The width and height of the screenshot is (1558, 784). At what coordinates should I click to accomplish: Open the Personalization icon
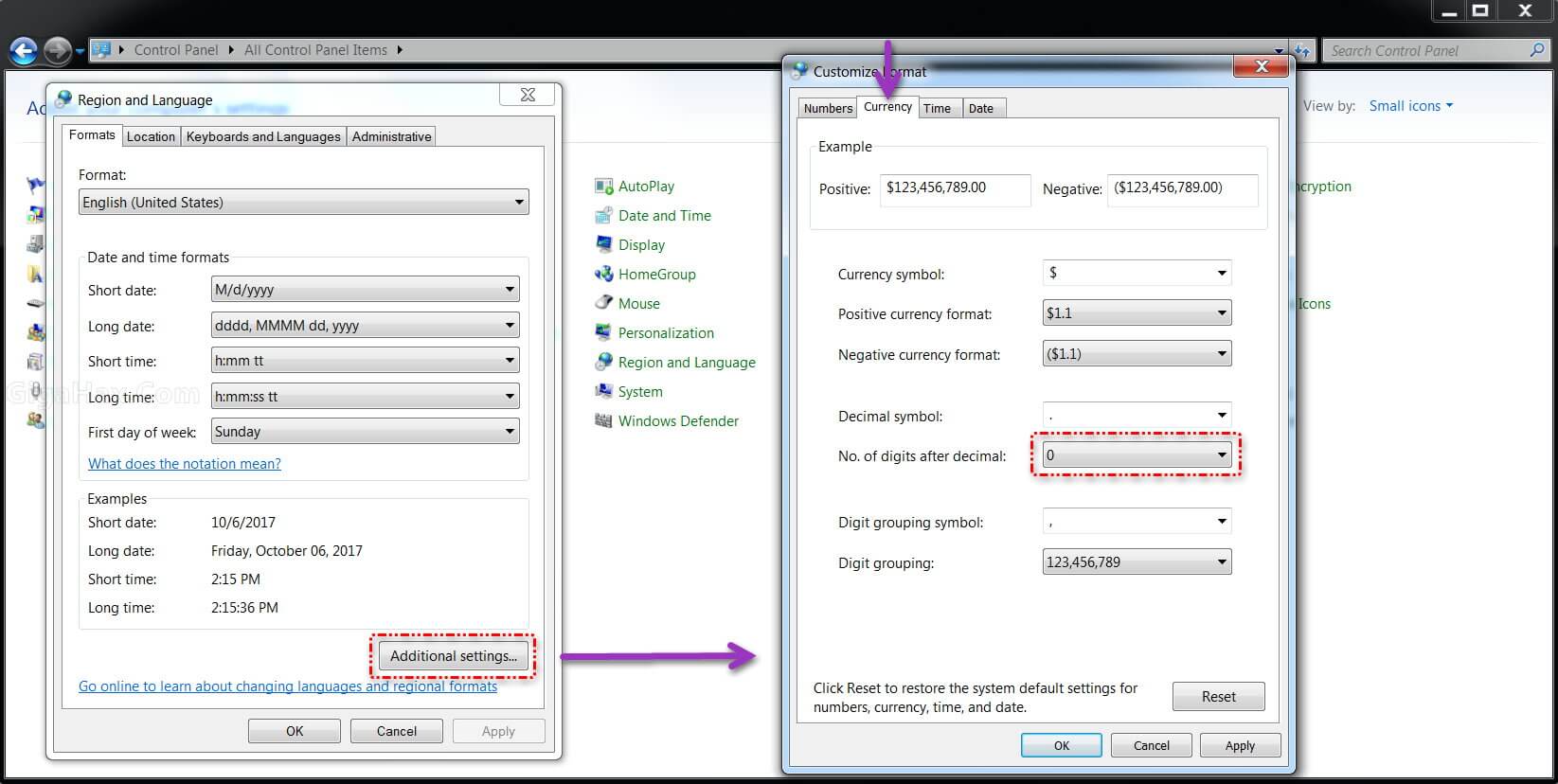click(x=603, y=333)
